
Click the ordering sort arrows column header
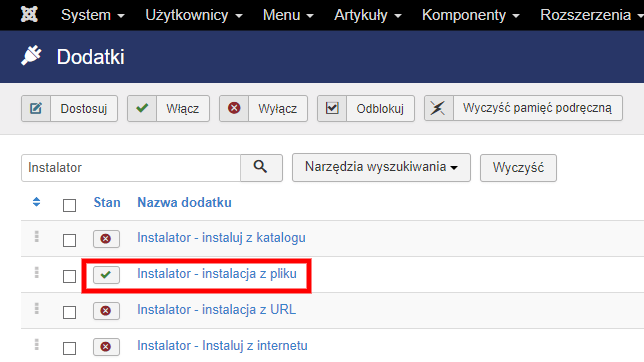37,202
